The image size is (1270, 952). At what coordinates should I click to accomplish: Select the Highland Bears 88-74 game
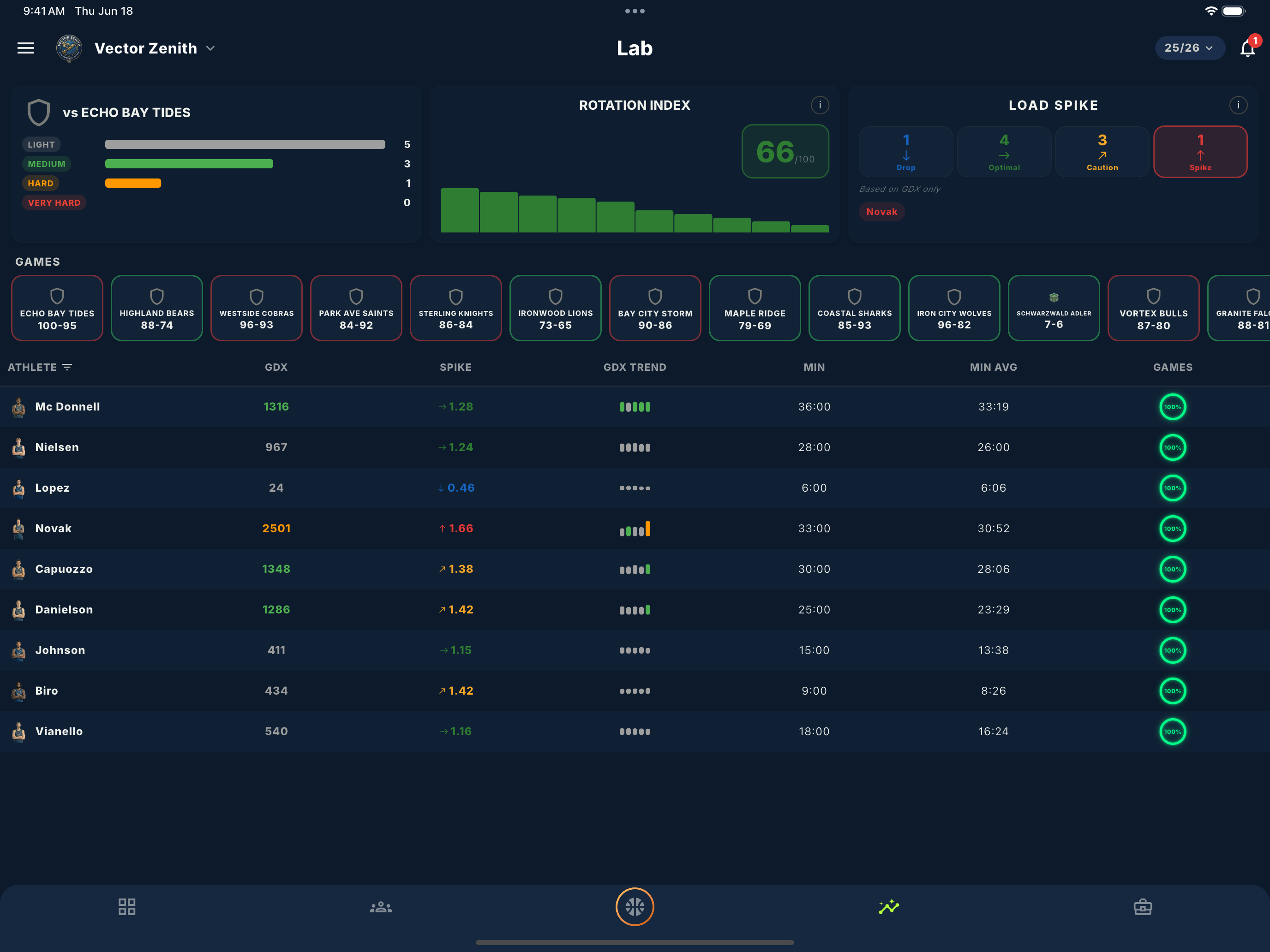157,308
